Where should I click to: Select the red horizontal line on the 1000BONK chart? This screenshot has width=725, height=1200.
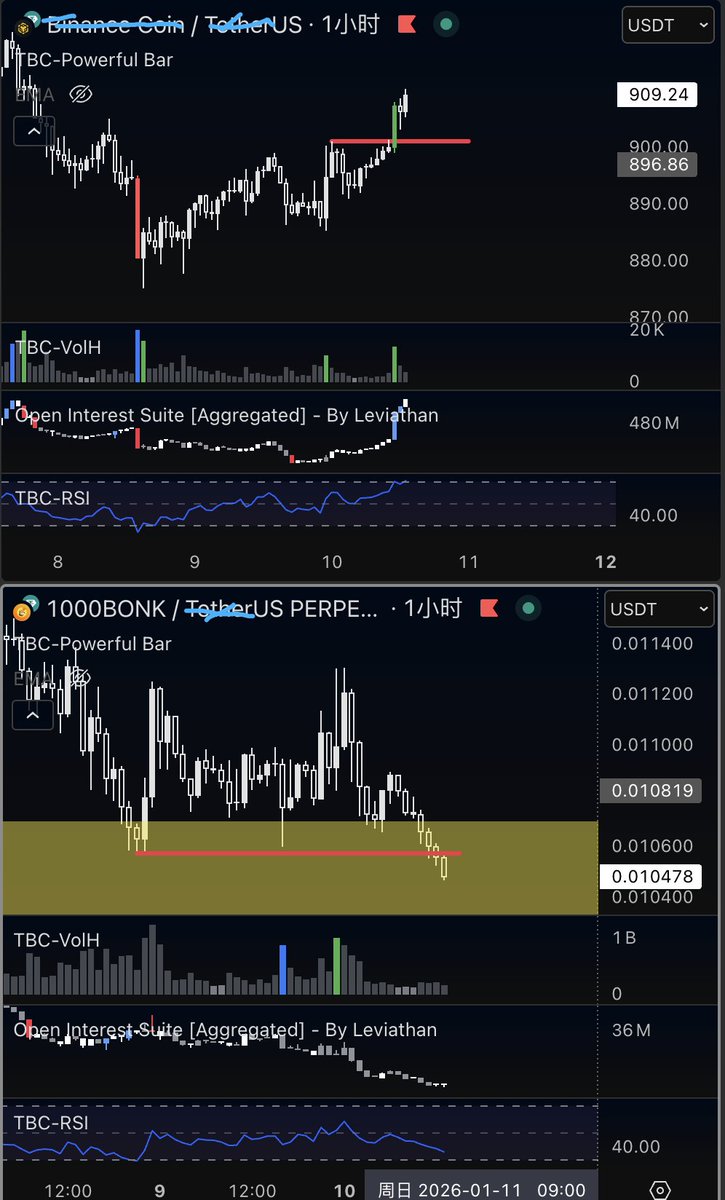coord(298,853)
